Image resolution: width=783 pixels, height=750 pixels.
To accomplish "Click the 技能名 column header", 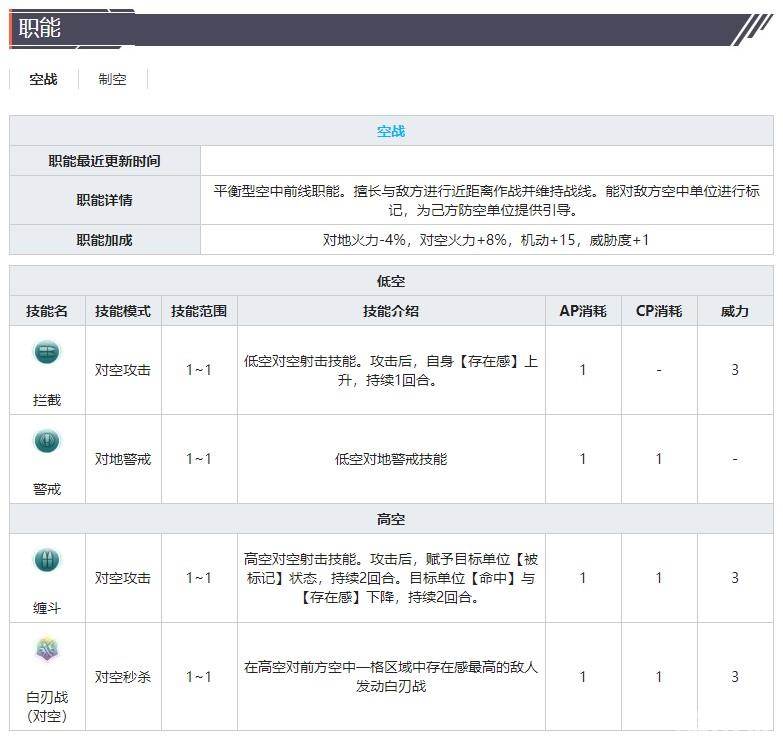I will click(47, 311).
